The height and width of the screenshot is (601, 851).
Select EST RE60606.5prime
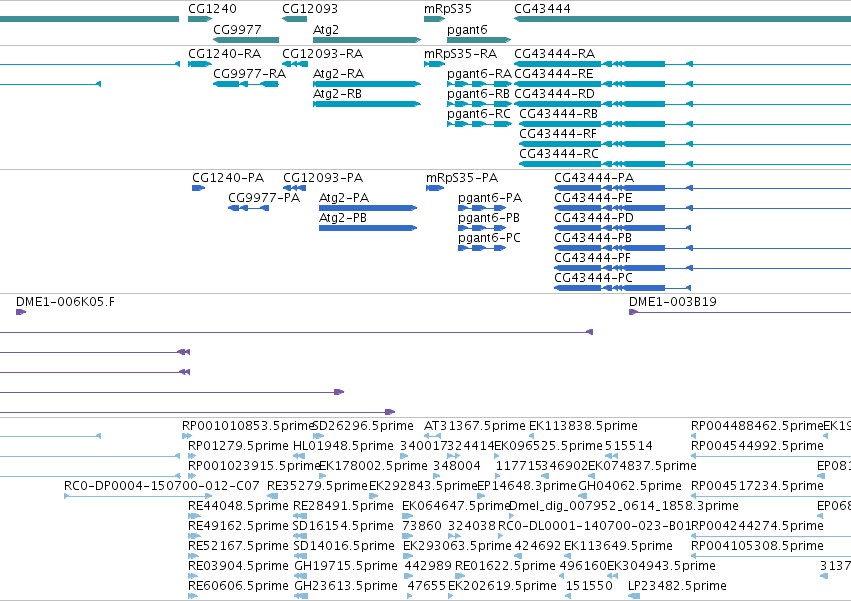(x=193, y=596)
